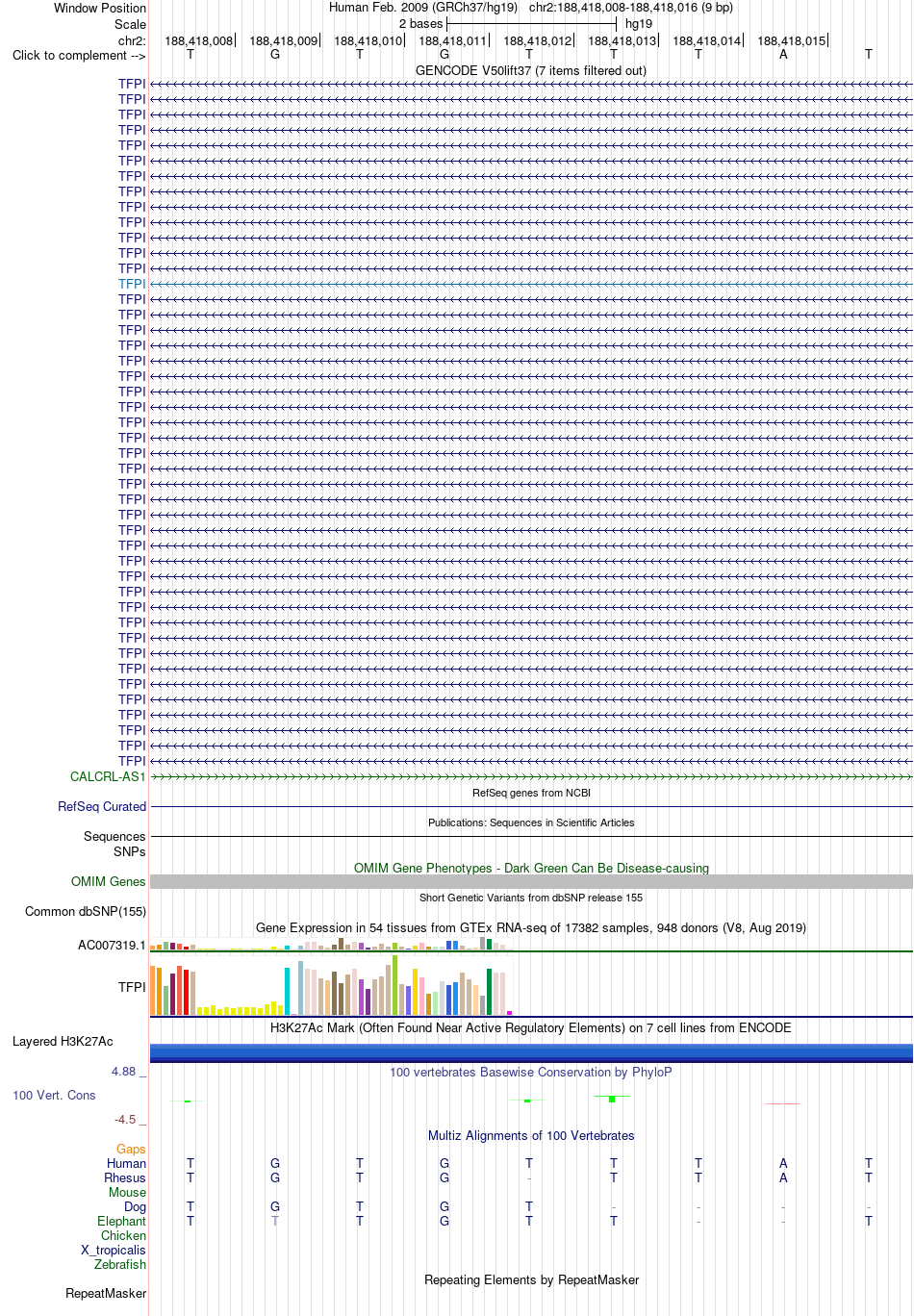This screenshot has width=914, height=1316.
Task: Click the A base in the complement sequence row
Action: tap(783, 55)
